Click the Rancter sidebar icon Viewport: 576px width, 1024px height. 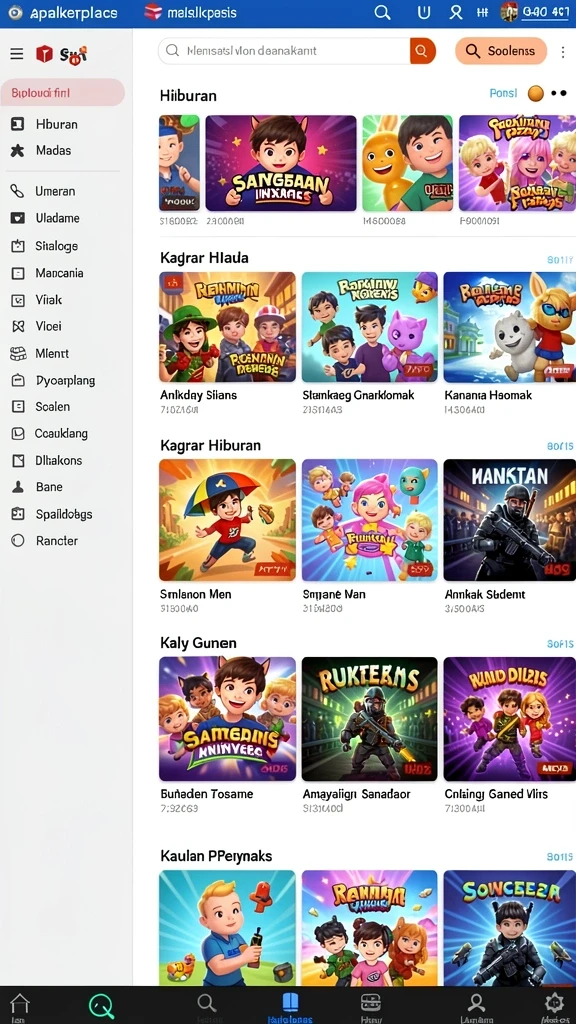tap(18, 541)
